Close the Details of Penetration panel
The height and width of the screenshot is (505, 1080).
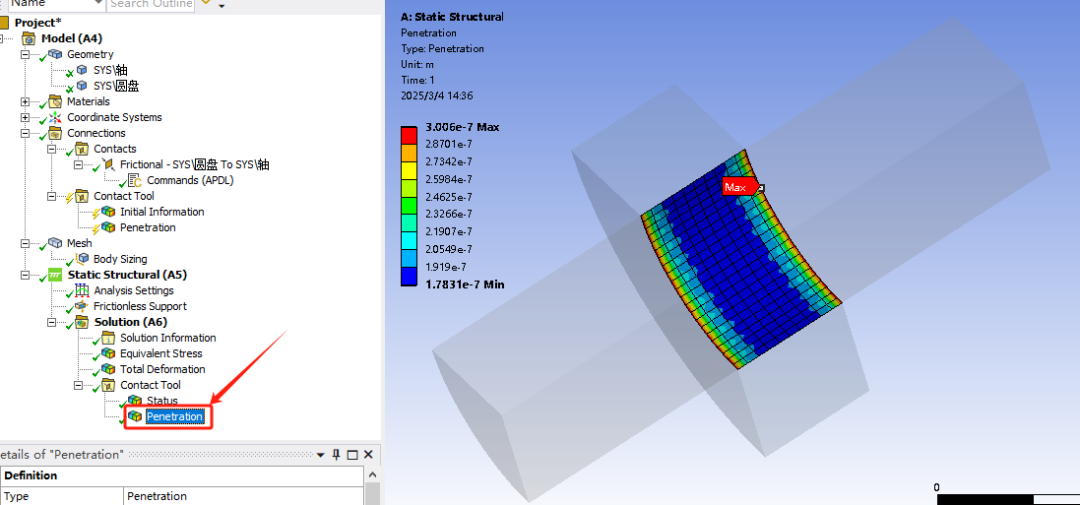(368, 455)
